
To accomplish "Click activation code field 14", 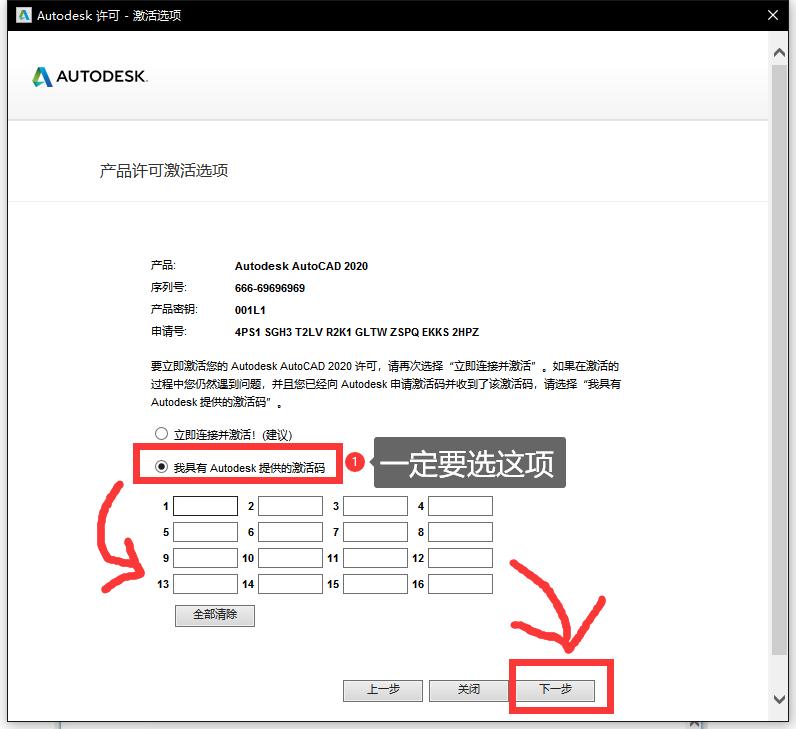I will tap(290, 584).
